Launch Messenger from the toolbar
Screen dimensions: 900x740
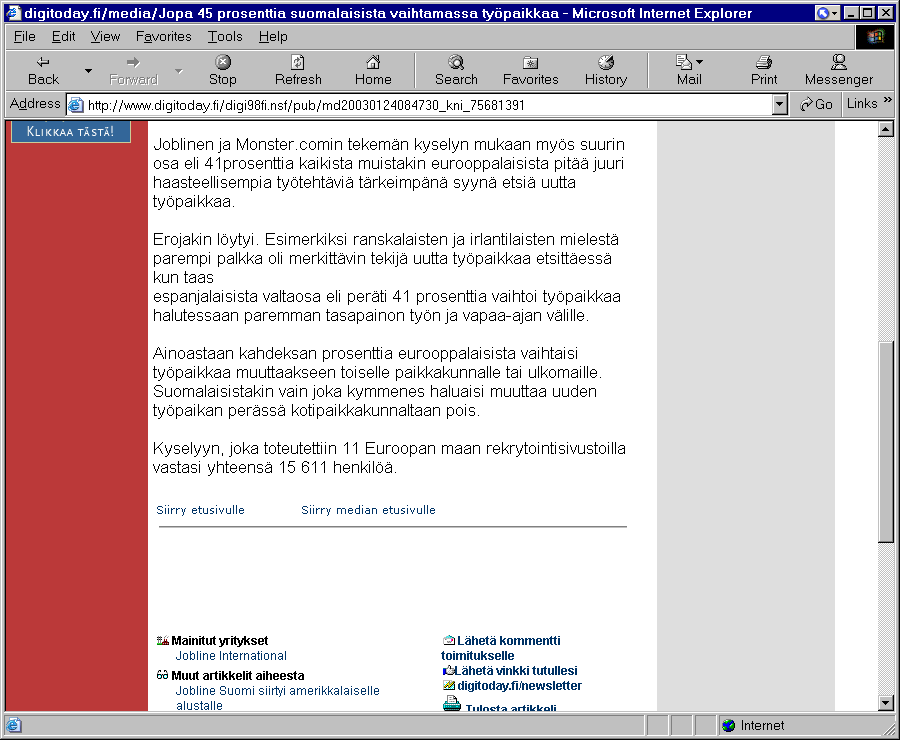click(x=839, y=71)
